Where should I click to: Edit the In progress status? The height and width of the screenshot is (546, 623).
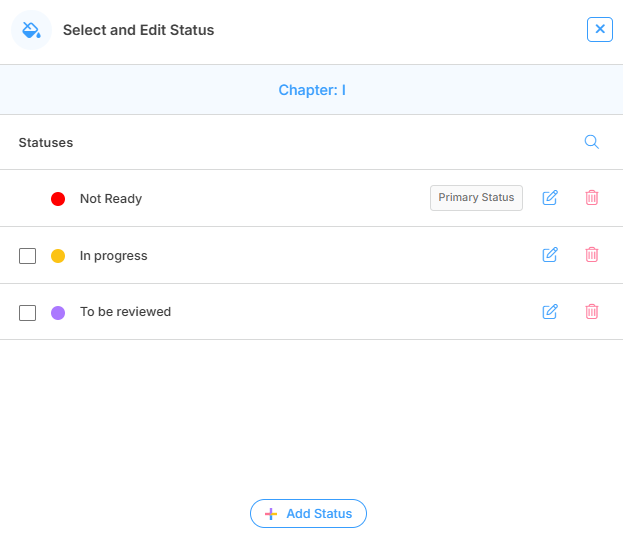pyautogui.click(x=550, y=255)
